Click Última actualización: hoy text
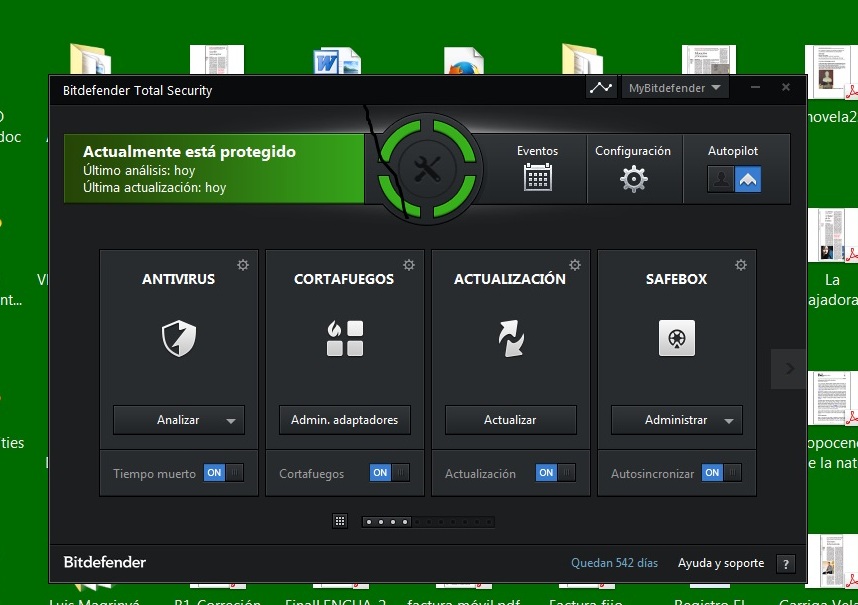This screenshot has width=858, height=605. 154,188
